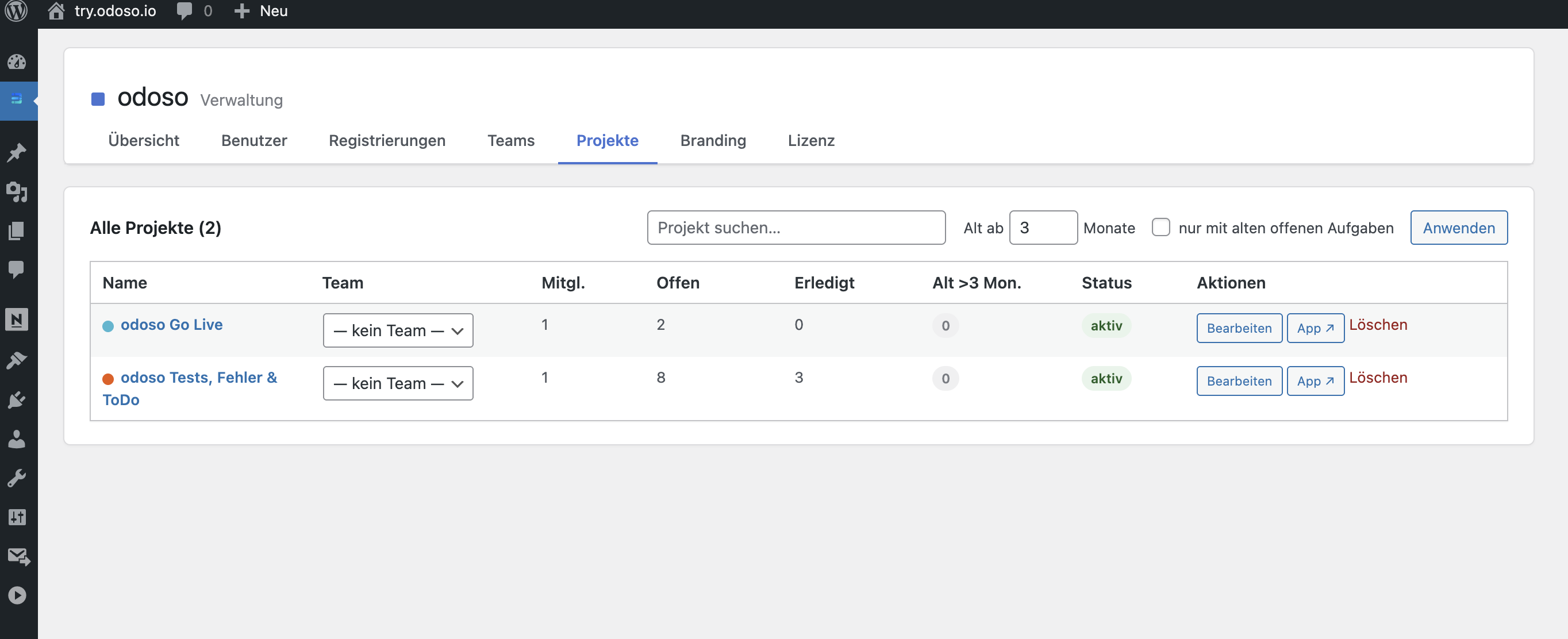Screen dimensions: 1568x639
Task: Go to the Teams tab
Action: click(511, 141)
